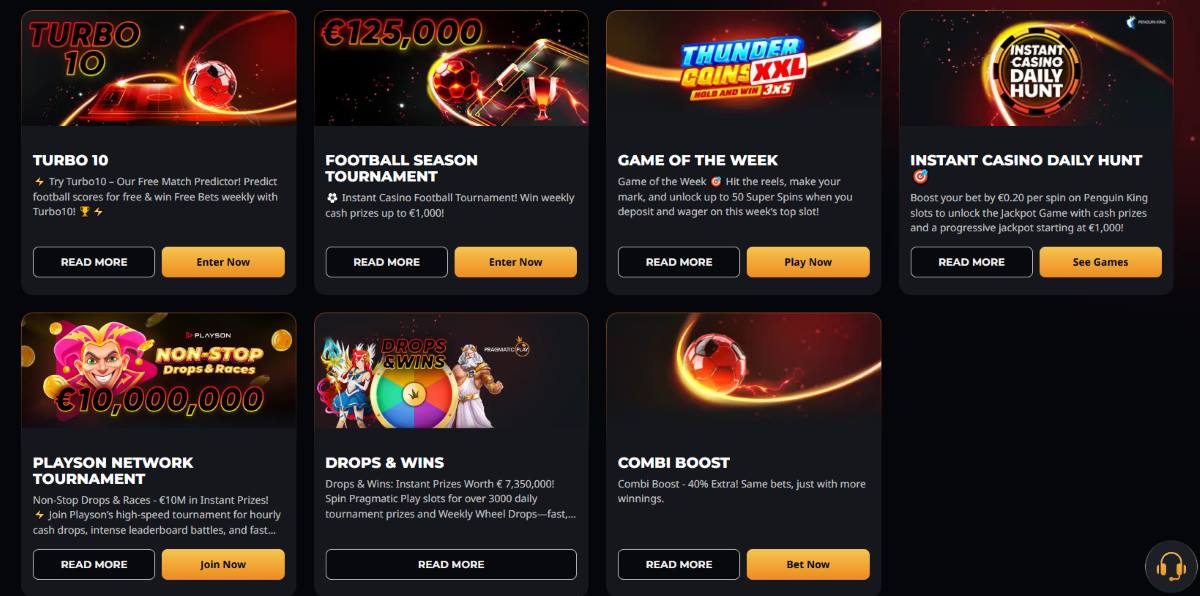Screen dimensions: 1200x596
Task: Open the Drops & Wins wheel banner
Action: click(x=451, y=371)
